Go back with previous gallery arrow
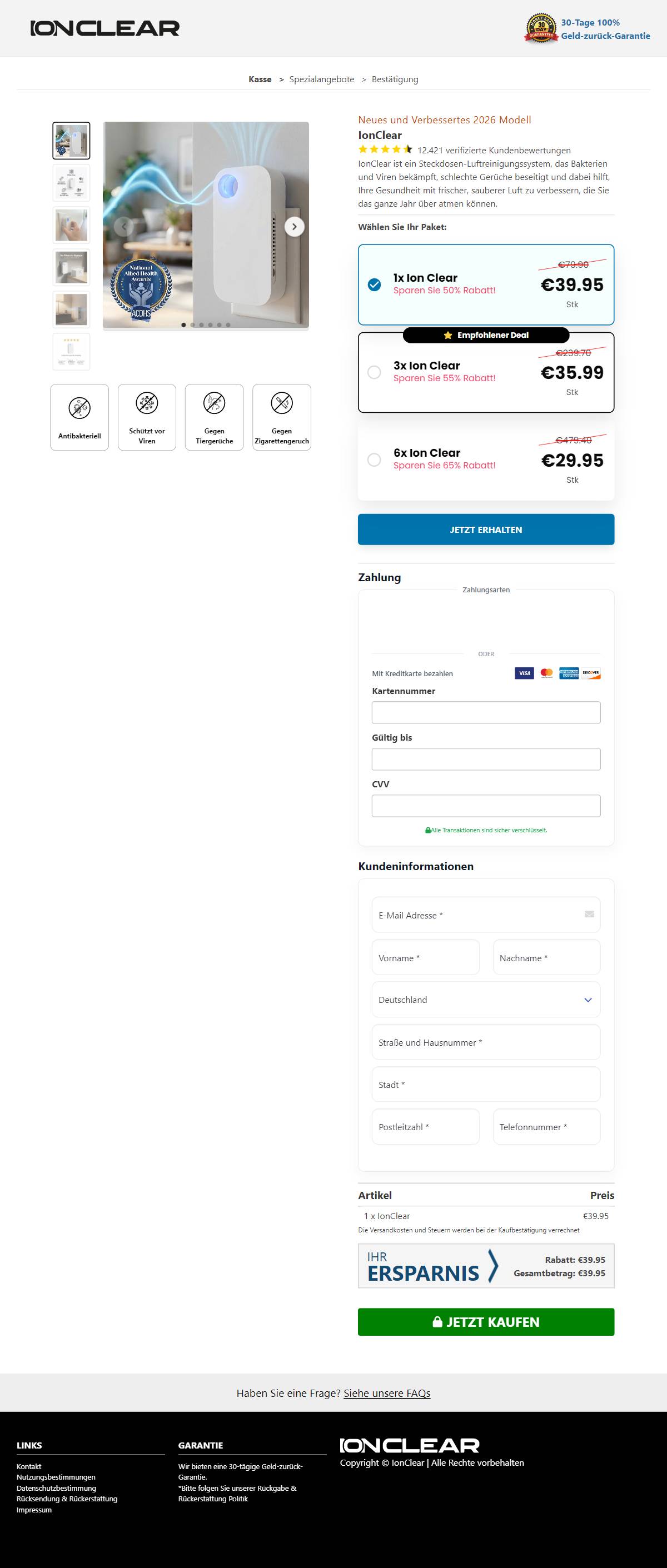Viewport: 667px width, 1568px height. pos(123,227)
